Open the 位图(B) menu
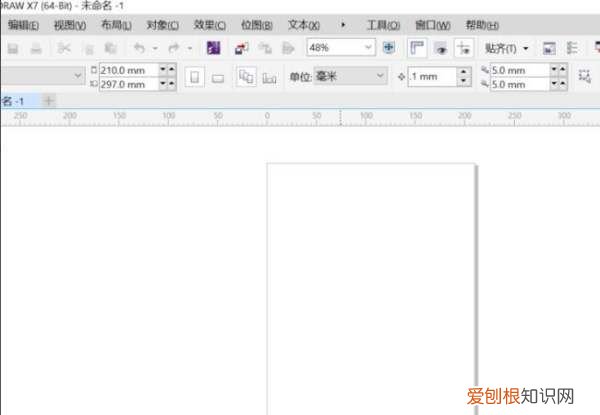Screen dimensions: 600x415 (257, 24)
